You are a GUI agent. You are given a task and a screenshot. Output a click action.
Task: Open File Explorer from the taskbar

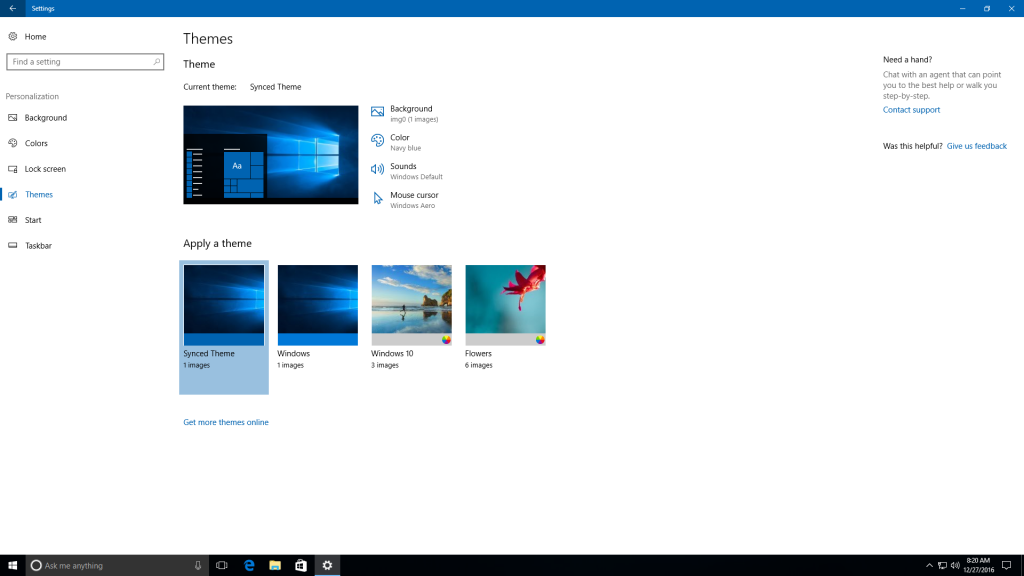pos(275,565)
